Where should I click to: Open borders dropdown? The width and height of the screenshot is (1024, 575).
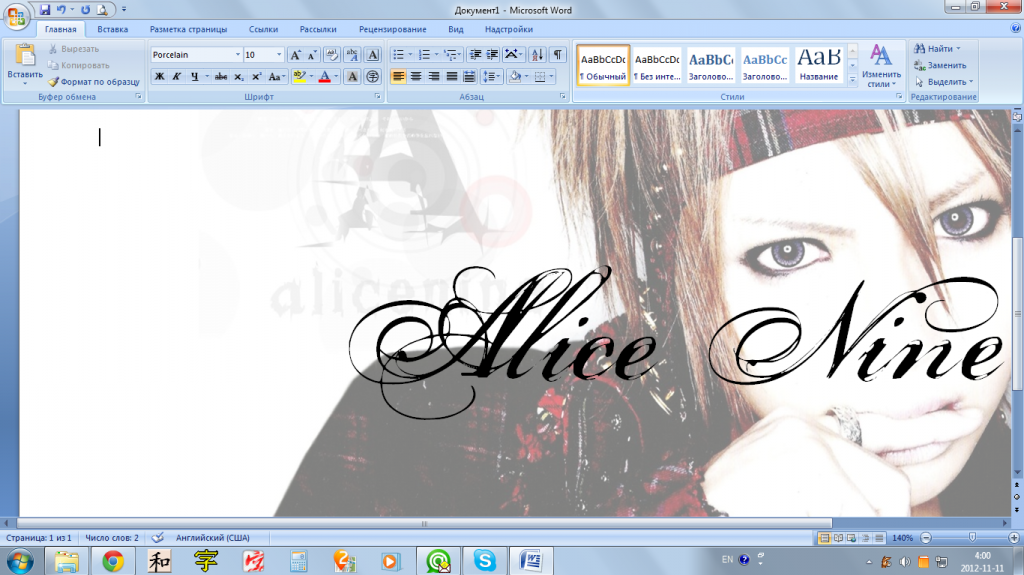click(552, 76)
